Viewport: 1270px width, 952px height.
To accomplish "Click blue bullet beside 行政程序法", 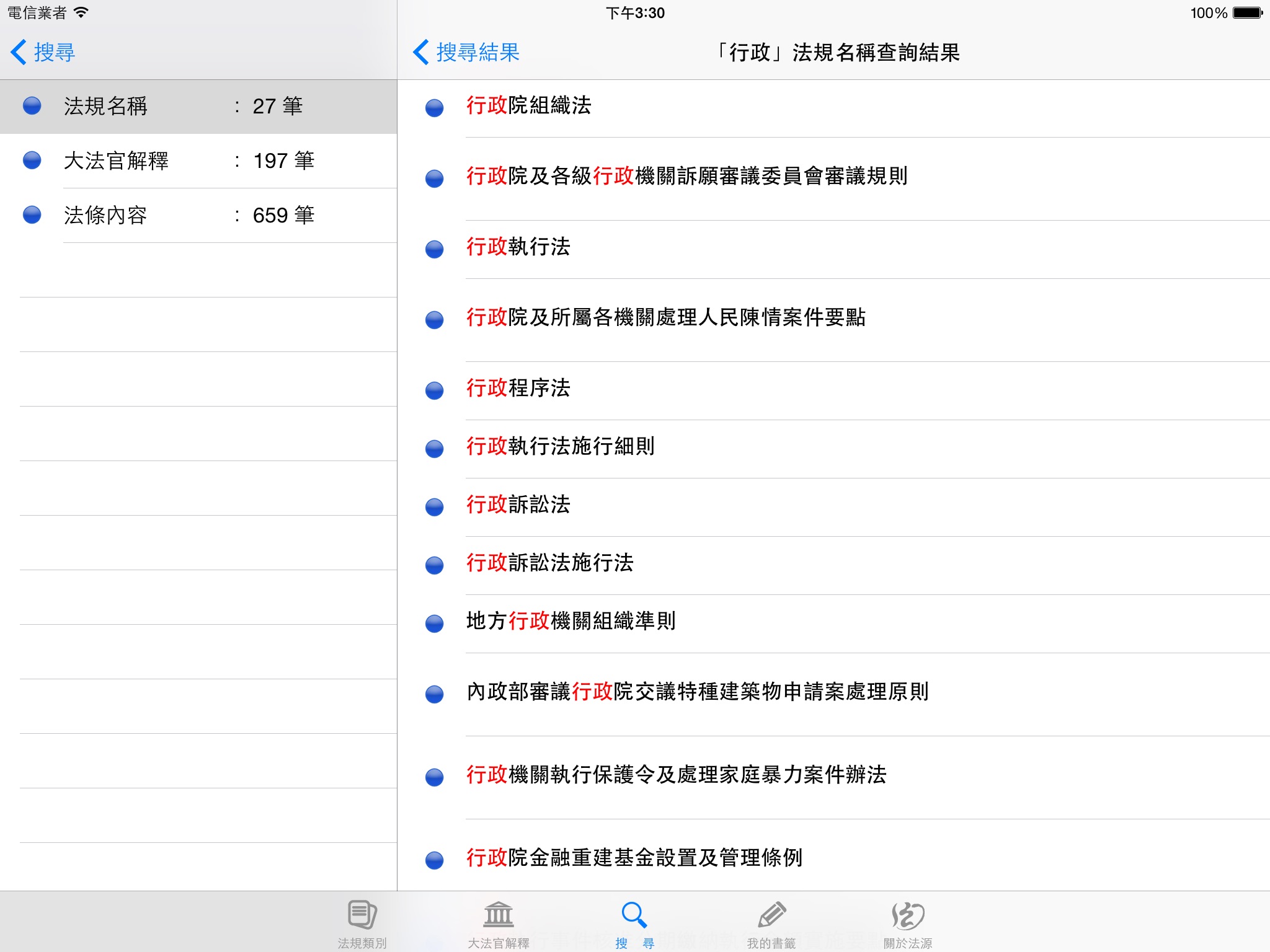I will point(435,390).
